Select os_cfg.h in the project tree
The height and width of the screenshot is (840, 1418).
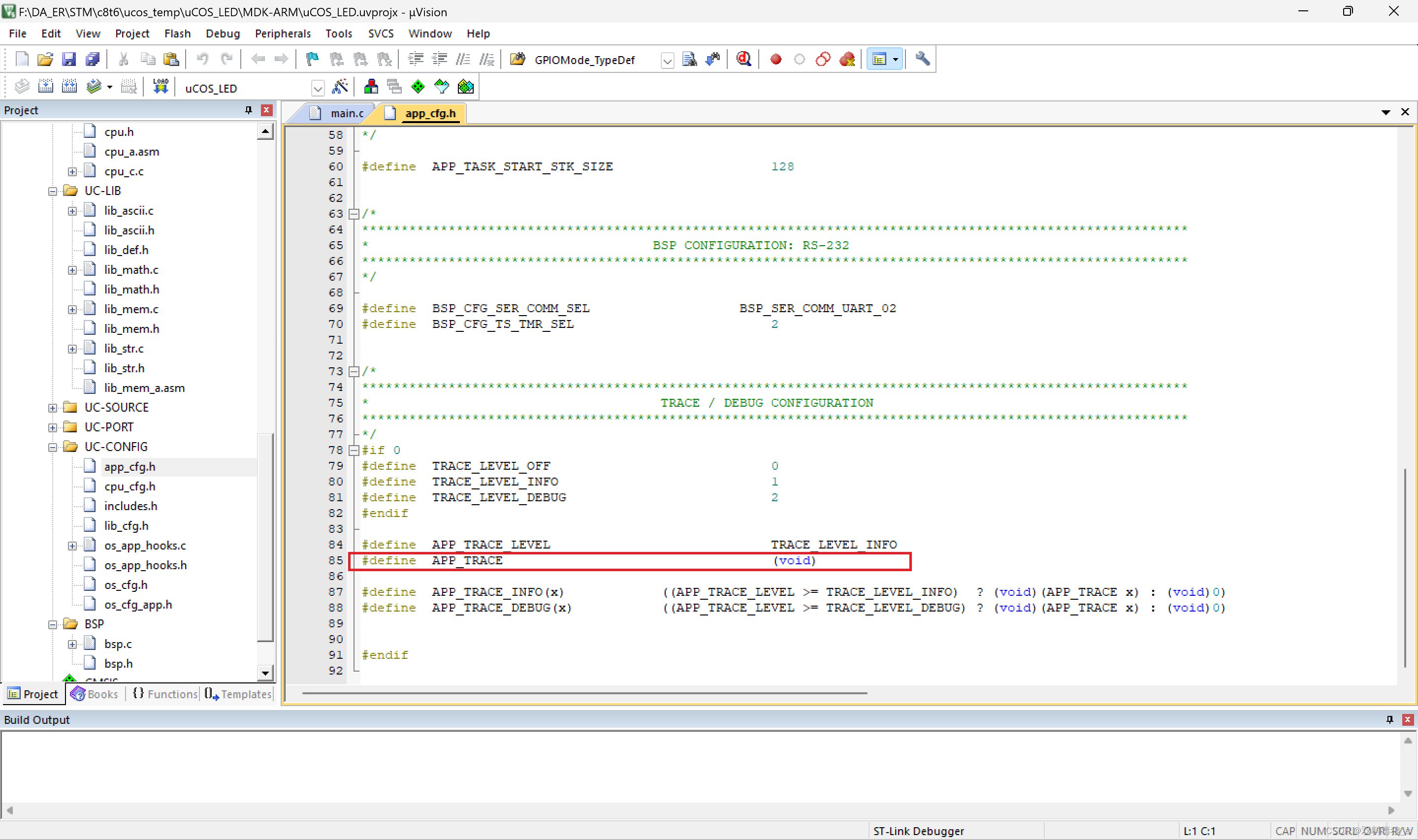(x=126, y=585)
